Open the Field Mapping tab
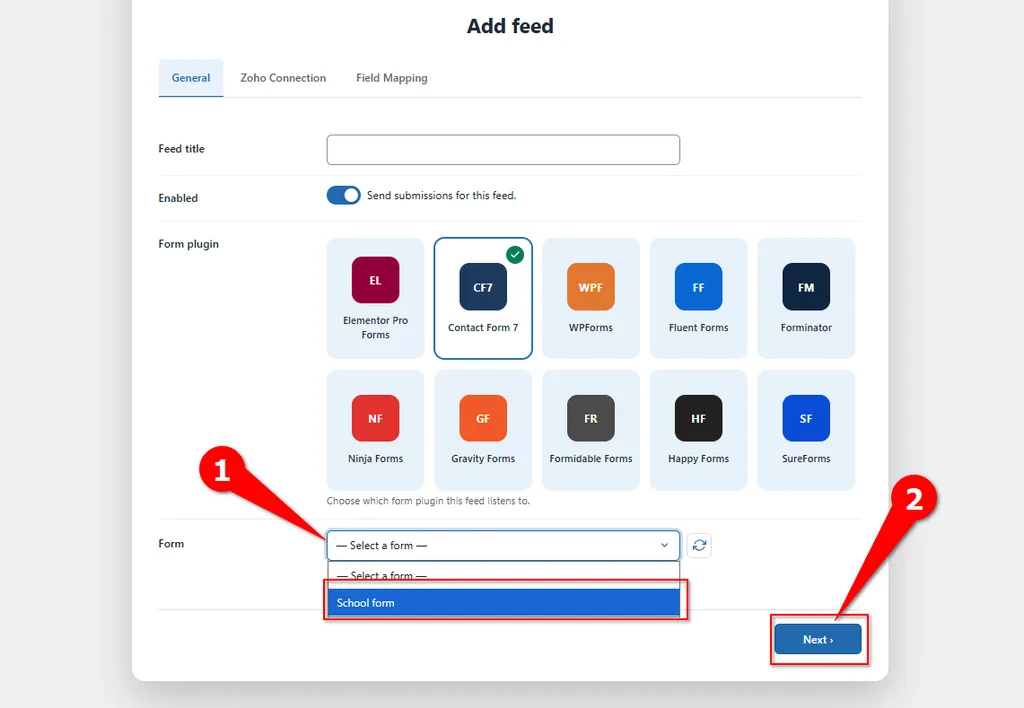The width and height of the screenshot is (1024, 708). point(392,78)
